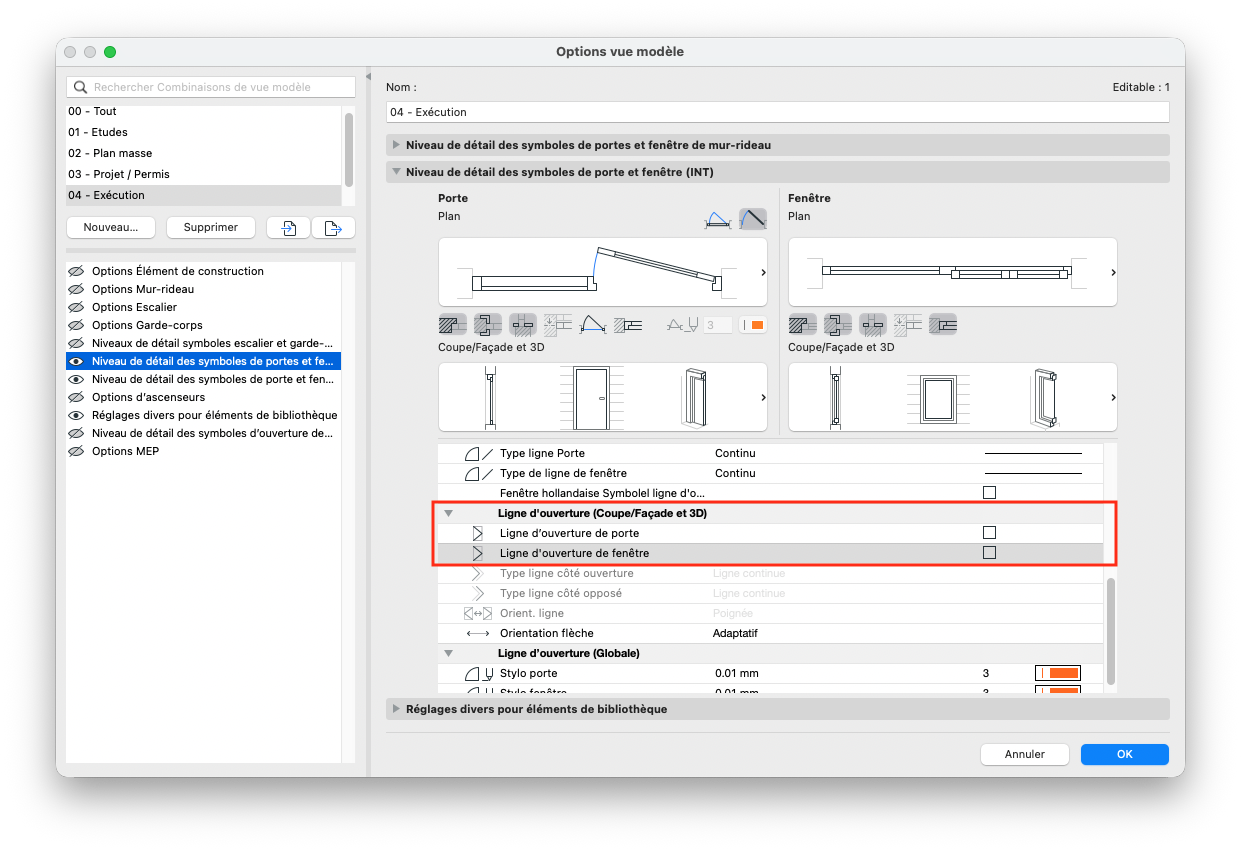Screen dimensions: 1241x851
Task: Check Ligne d'ouverture de fenêtre box
Action: pos(990,553)
